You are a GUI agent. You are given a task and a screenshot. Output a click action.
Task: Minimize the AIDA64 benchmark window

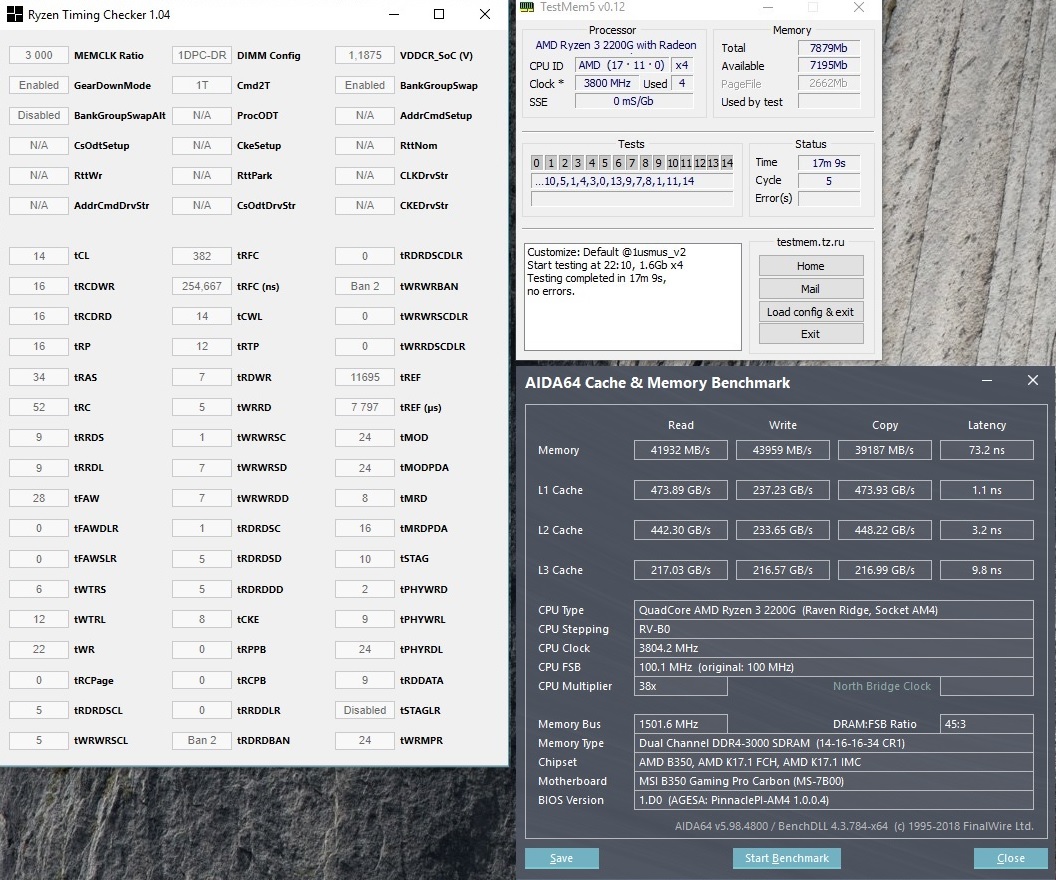tap(987, 380)
